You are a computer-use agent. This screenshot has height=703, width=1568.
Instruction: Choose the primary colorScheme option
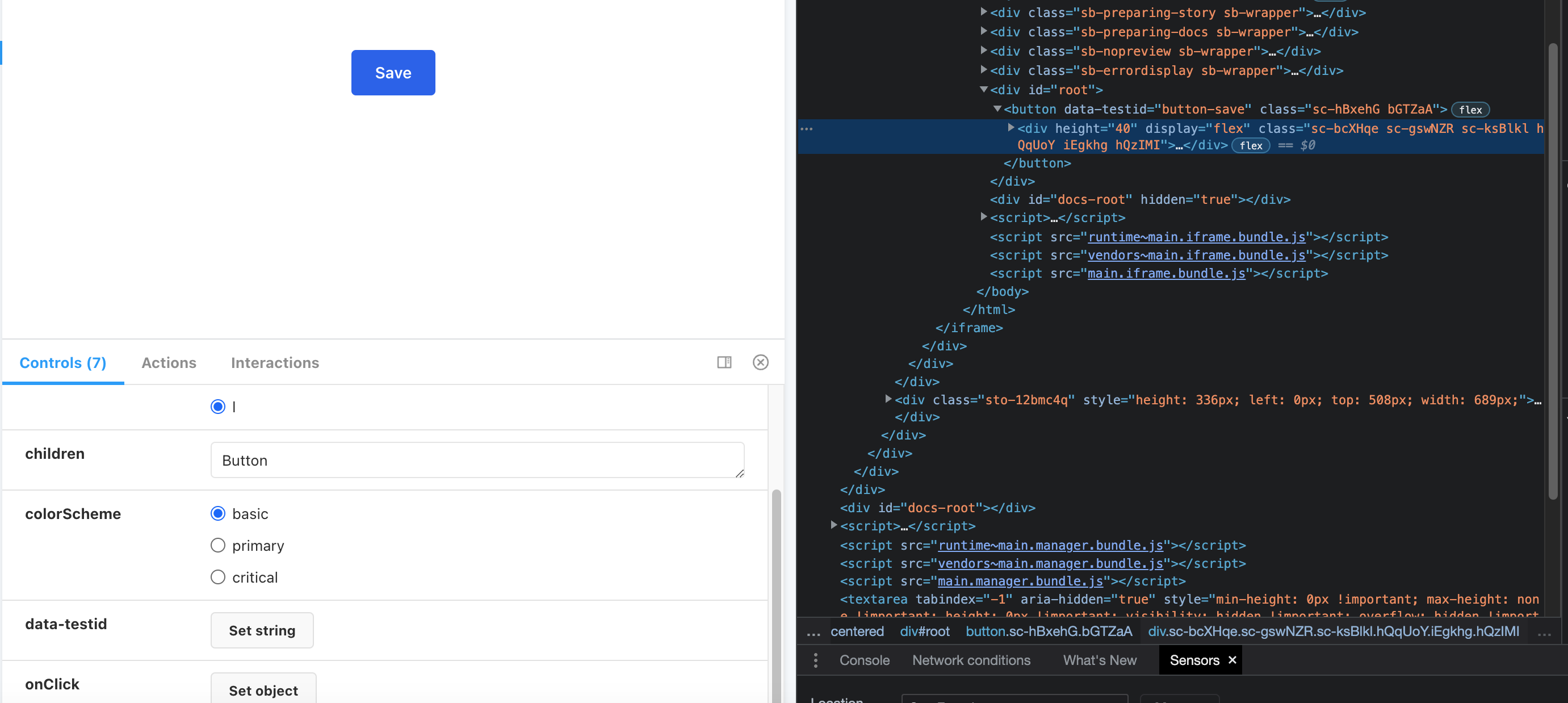pyautogui.click(x=218, y=545)
